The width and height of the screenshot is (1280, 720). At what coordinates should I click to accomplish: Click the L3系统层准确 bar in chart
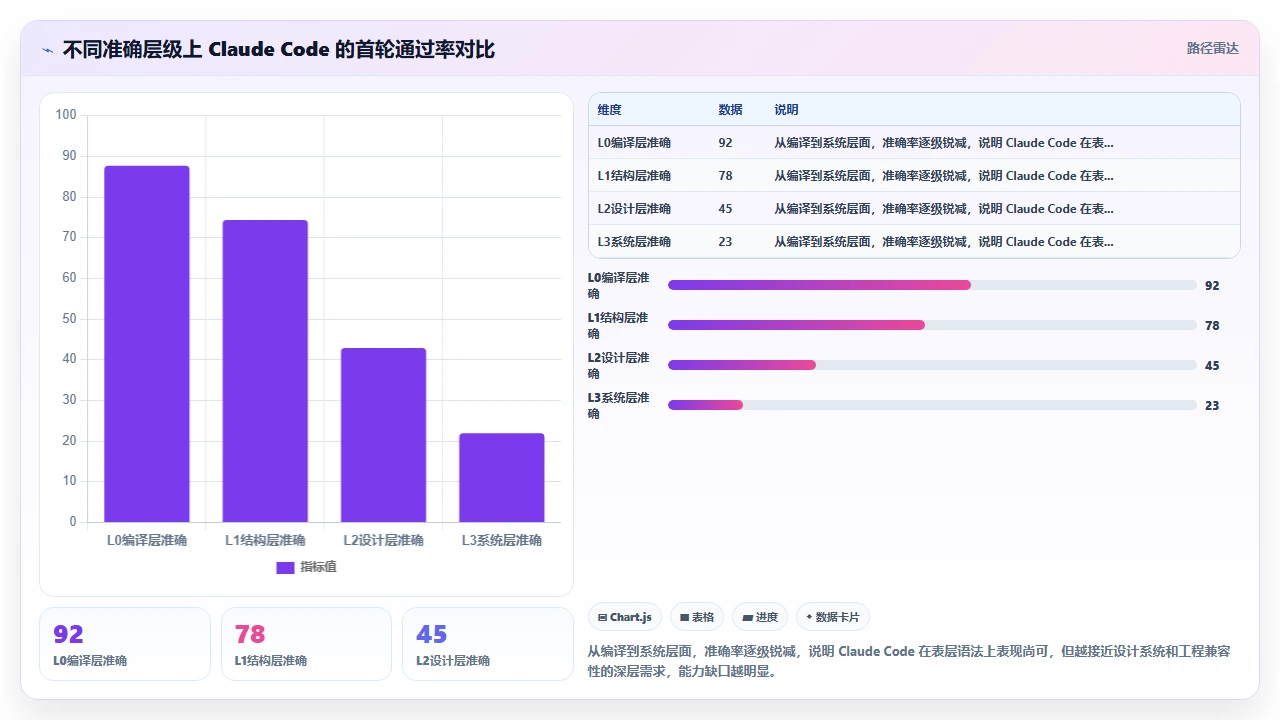(x=502, y=478)
